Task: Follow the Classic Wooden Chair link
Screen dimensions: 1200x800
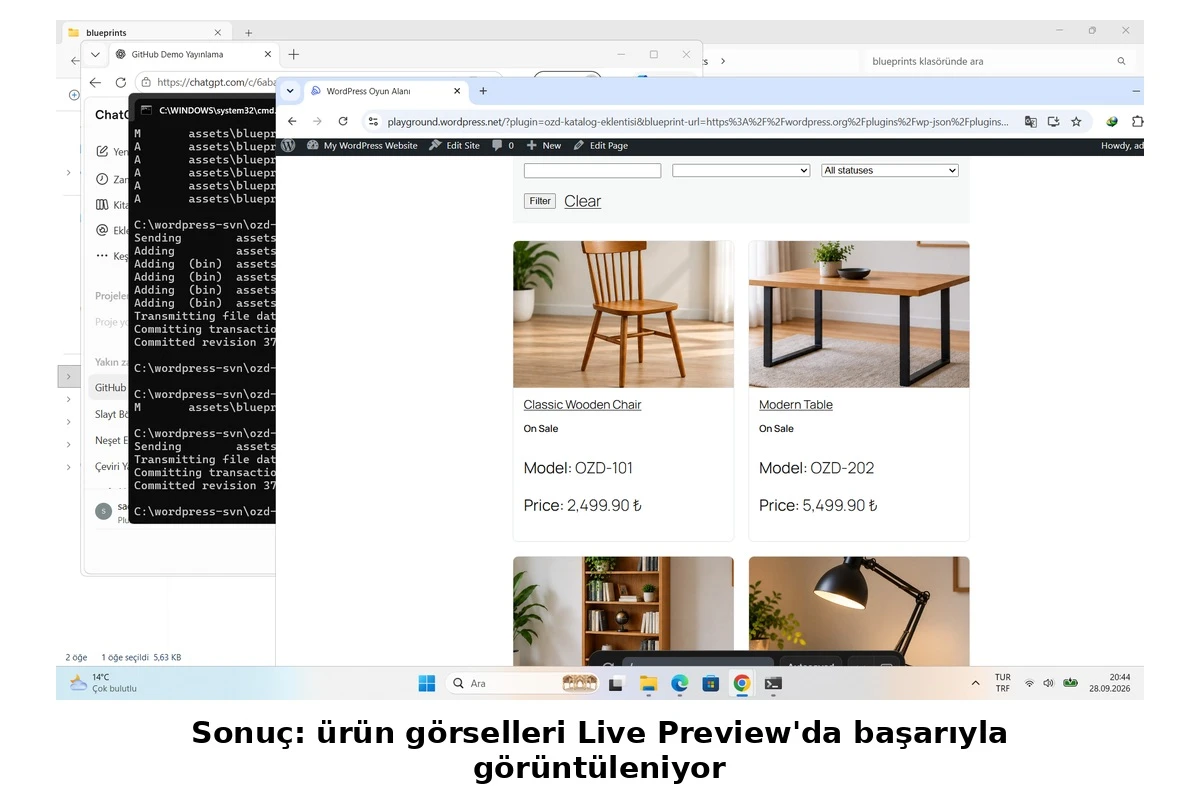Action: [x=582, y=405]
